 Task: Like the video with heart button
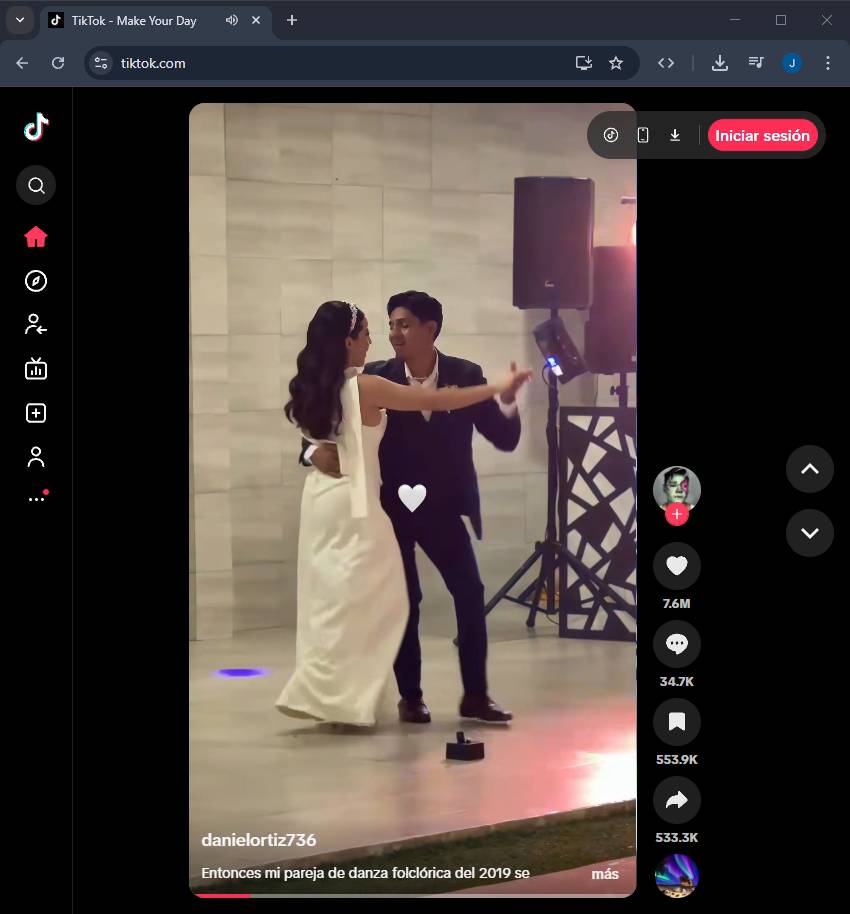676,567
